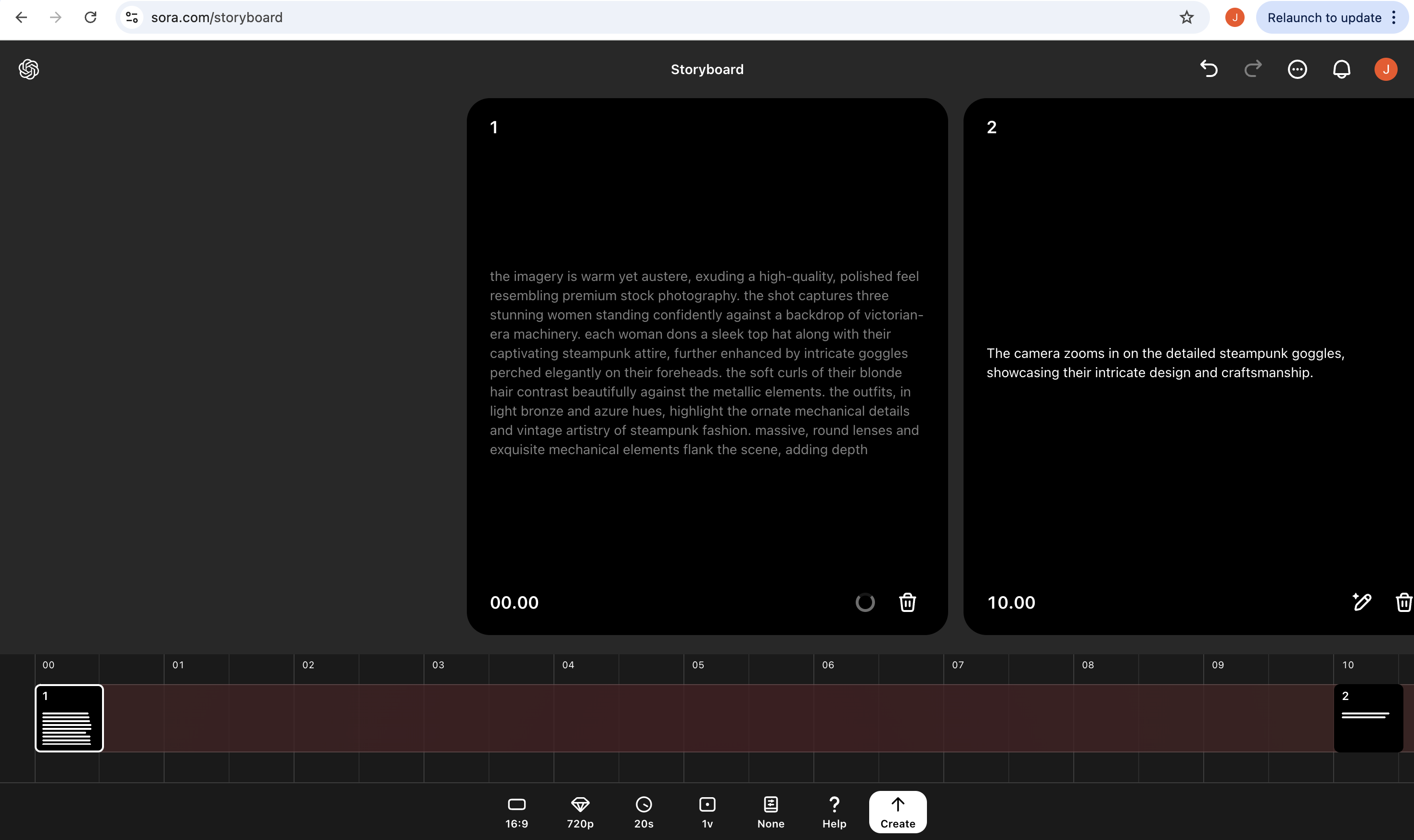Undo the last storyboard change

(x=1208, y=69)
